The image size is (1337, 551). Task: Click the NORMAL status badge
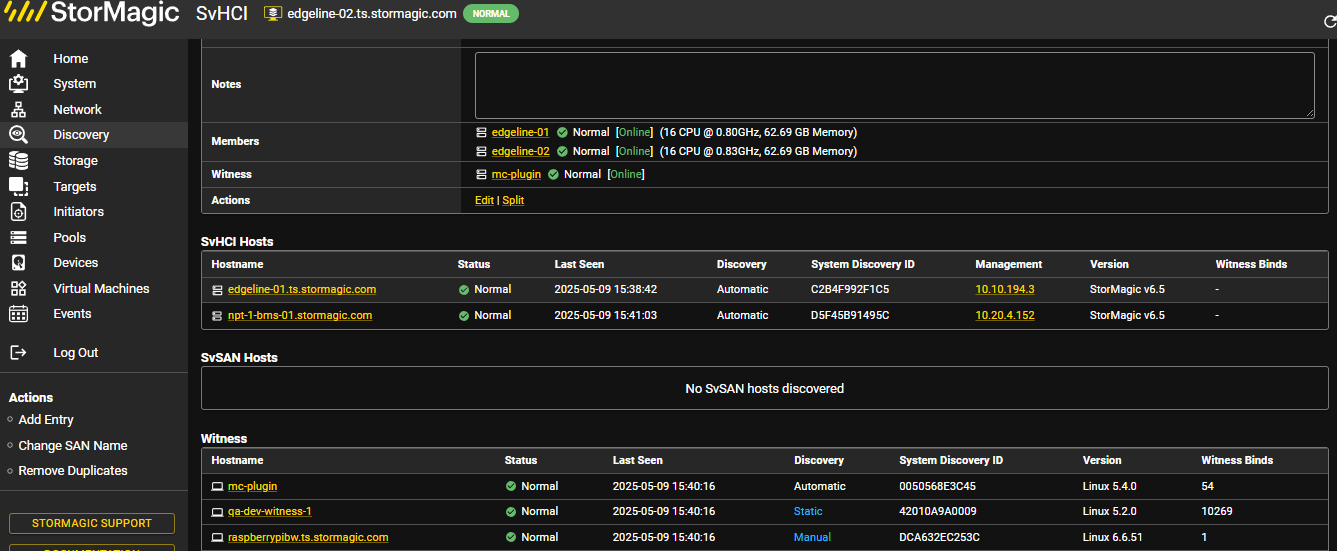click(x=491, y=15)
